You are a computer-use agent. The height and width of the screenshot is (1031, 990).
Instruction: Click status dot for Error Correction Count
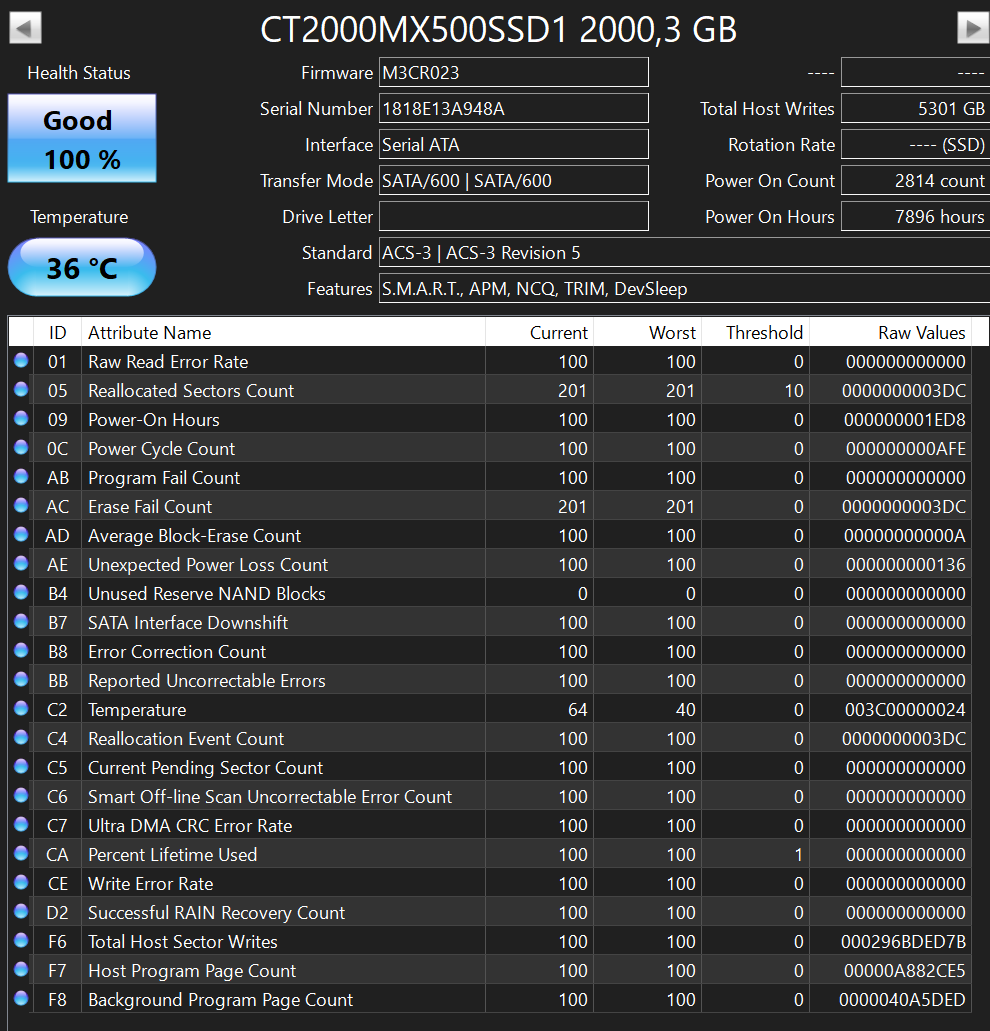point(21,650)
